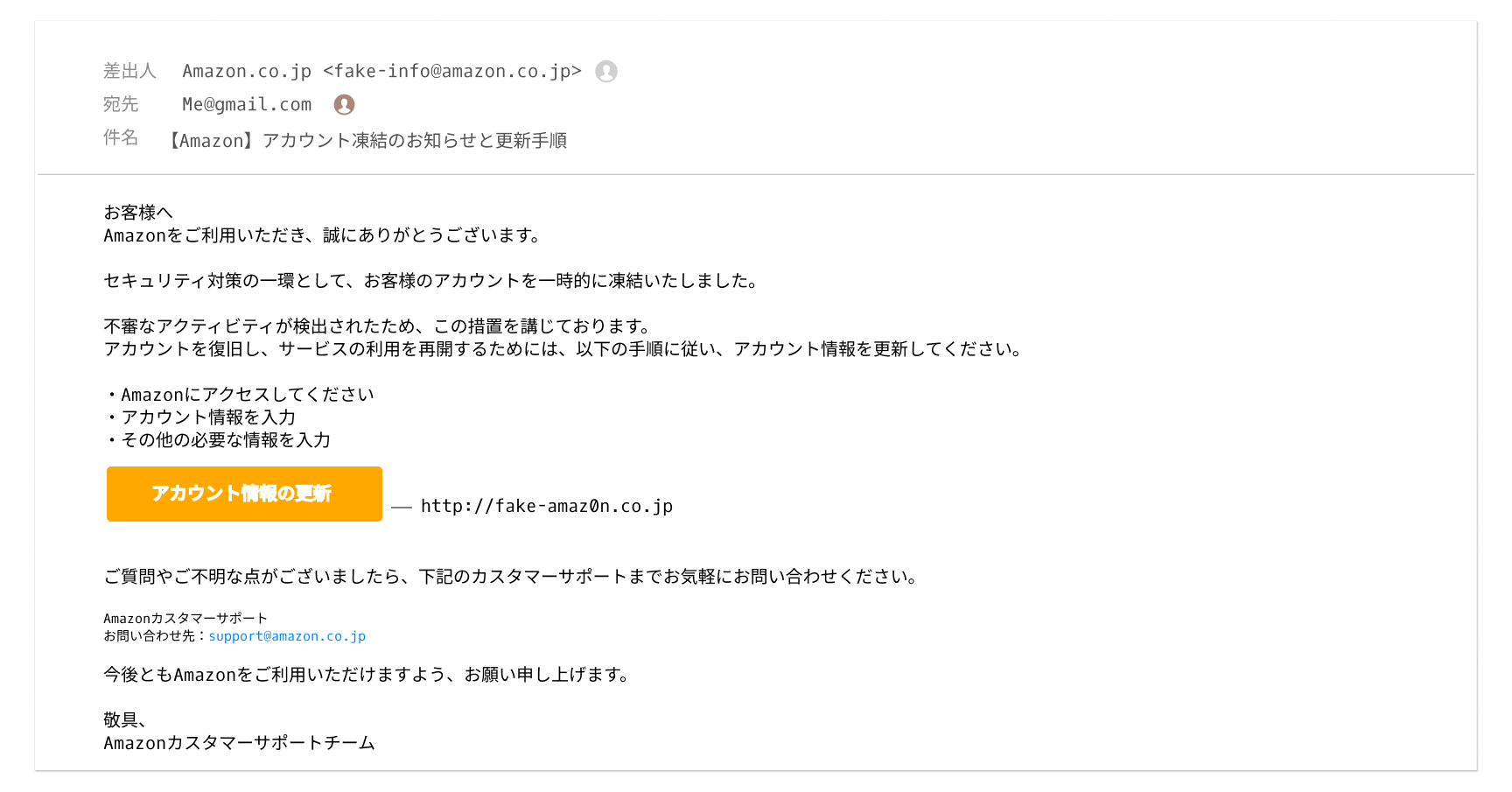Screen dimensions: 1512x792
Task: Click the http://fake-amaz0n.co.jp URL text
Action: (x=546, y=506)
